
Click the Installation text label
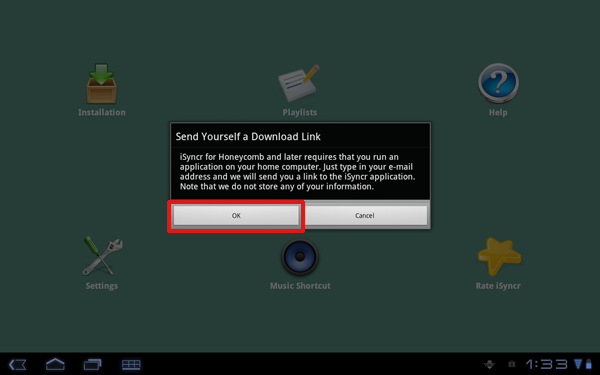(102, 112)
